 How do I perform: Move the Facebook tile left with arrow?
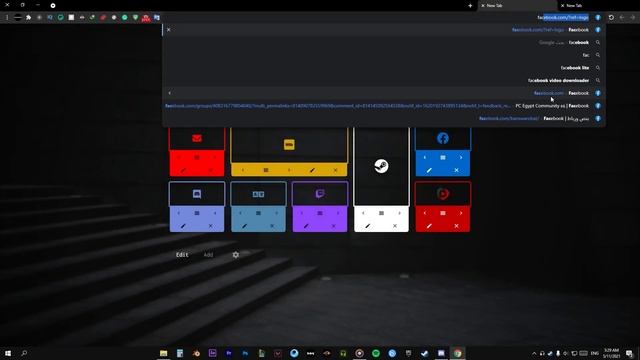424,158
